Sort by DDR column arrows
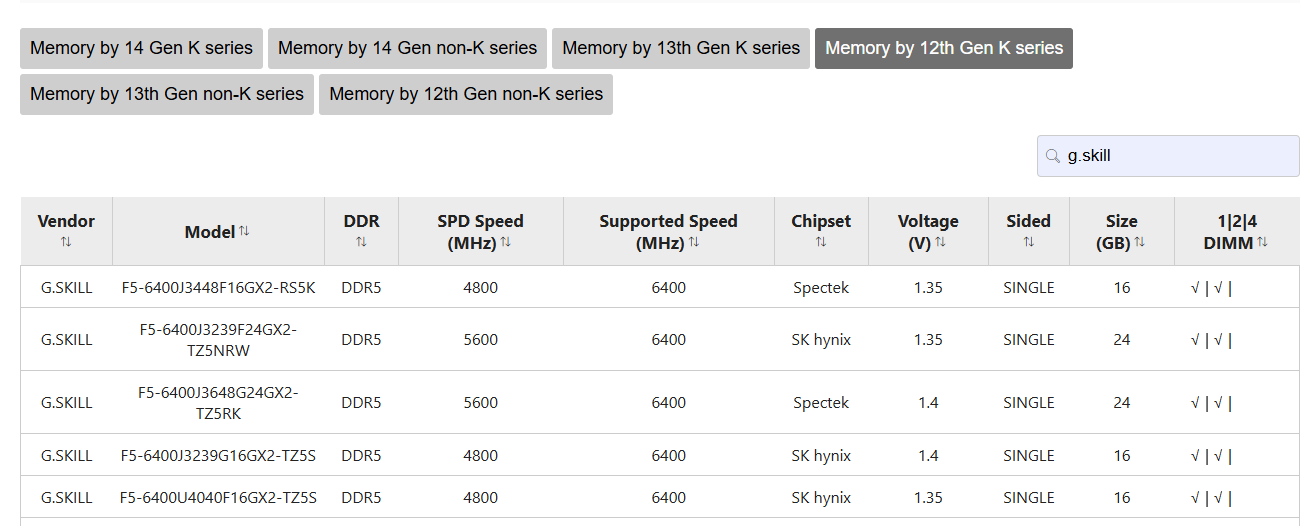The width and height of the screenshot is (1315, 526). tap(361, 242)
